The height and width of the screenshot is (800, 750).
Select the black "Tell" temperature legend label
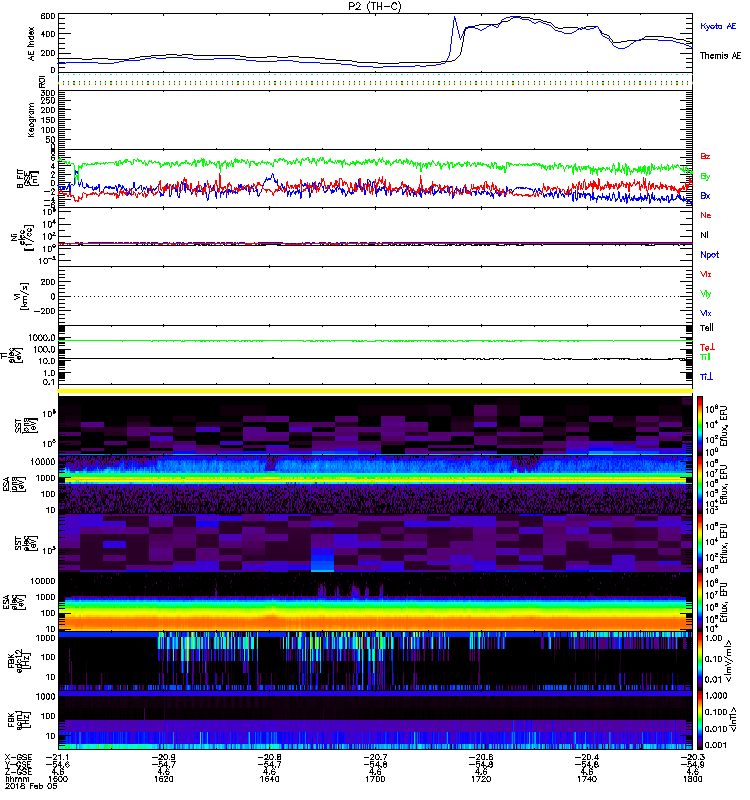707,328
